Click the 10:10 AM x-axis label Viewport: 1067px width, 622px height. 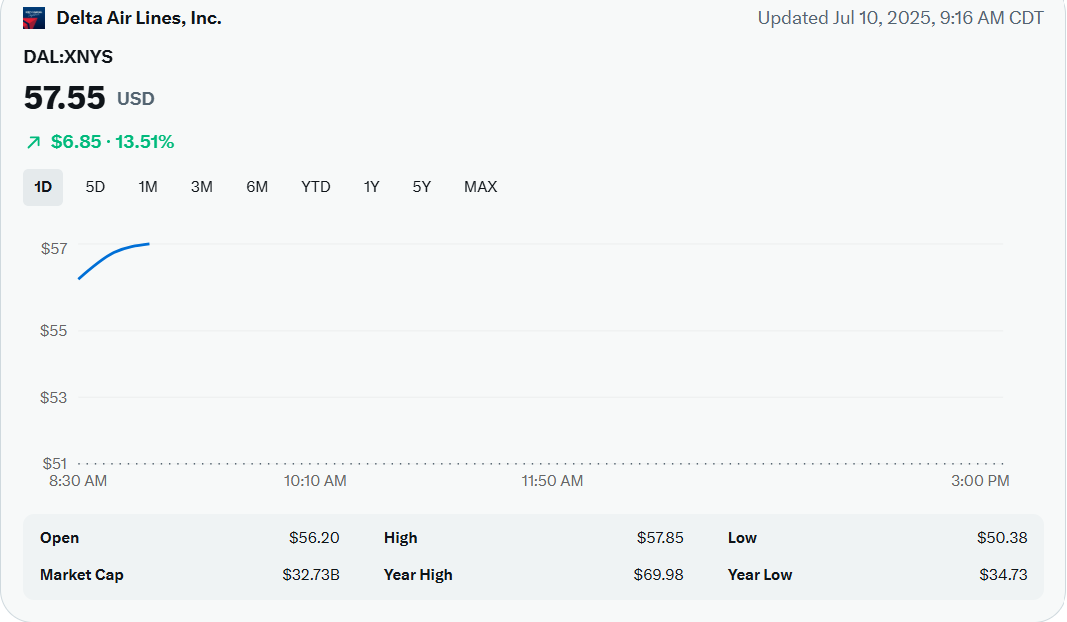pyautogui.click(x=315, y=480)
